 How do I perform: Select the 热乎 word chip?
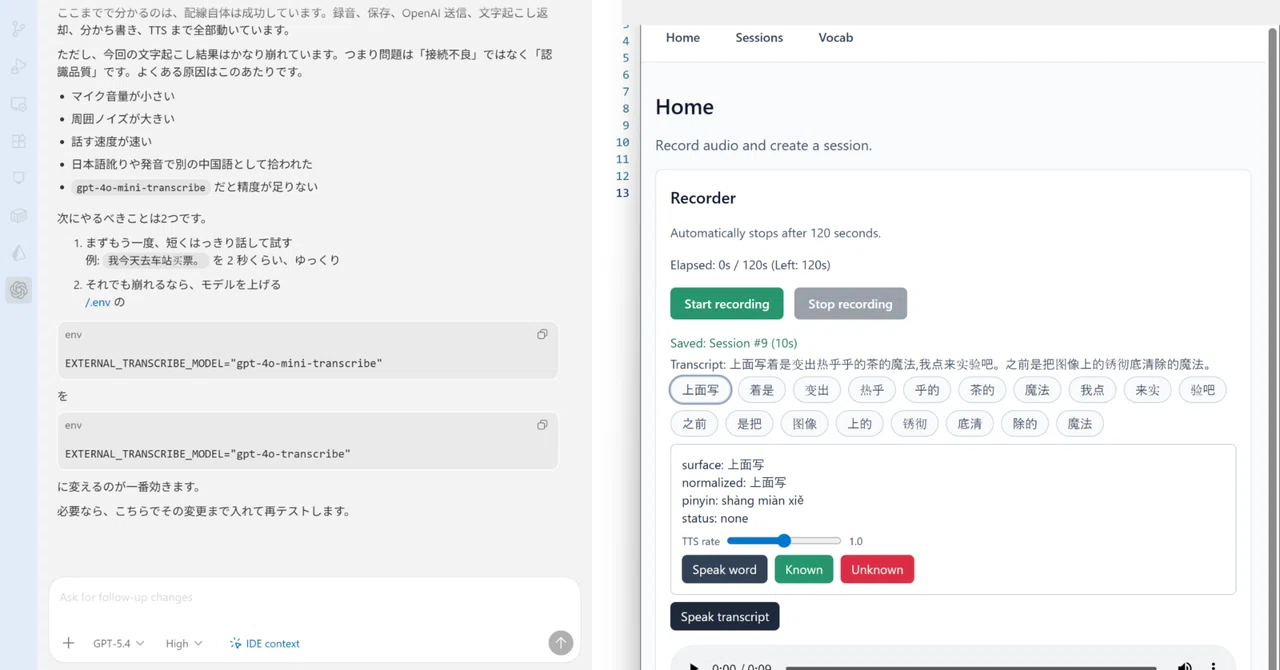pos(872,390)
